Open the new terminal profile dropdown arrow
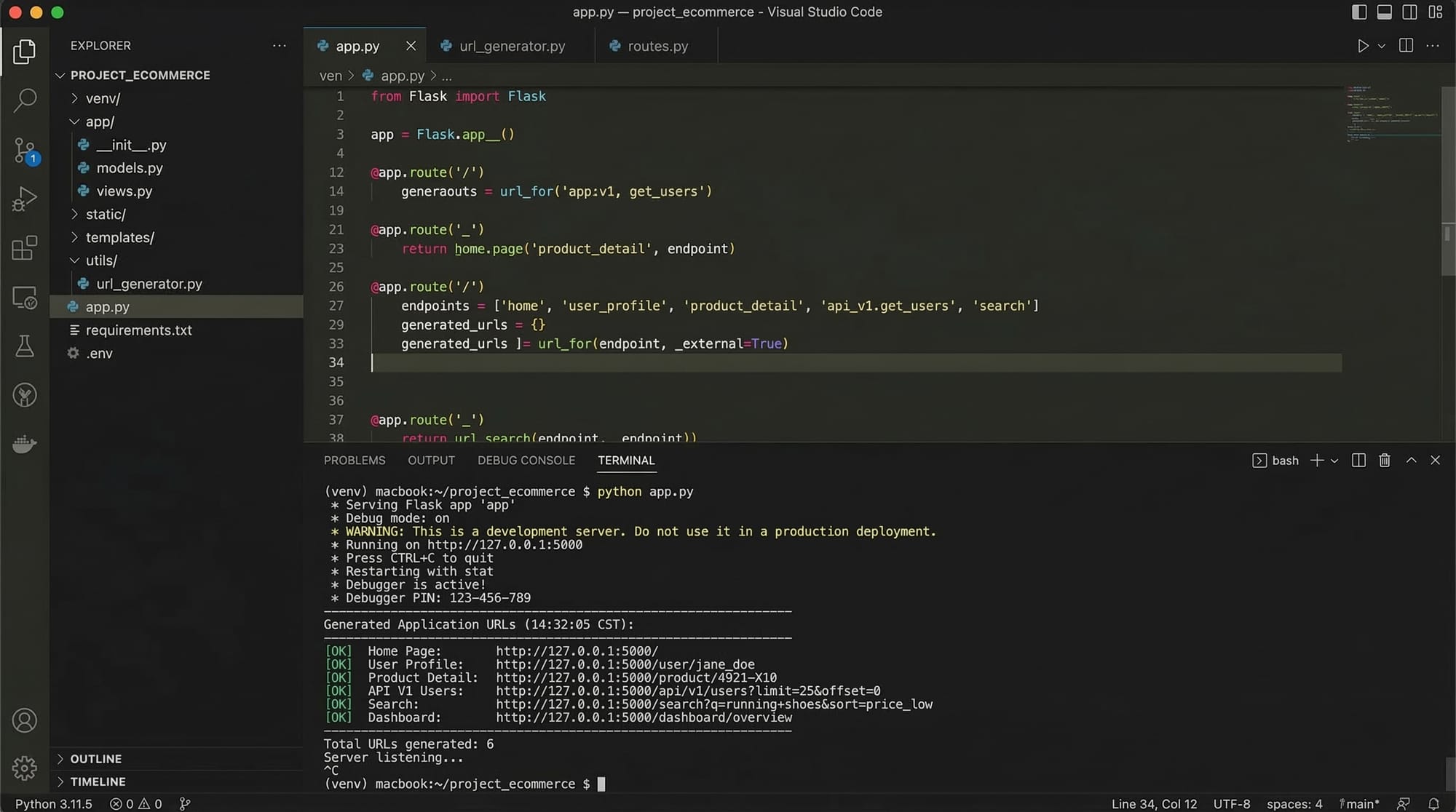This screenshot has height=812, width=1456. coord(1334,461)
